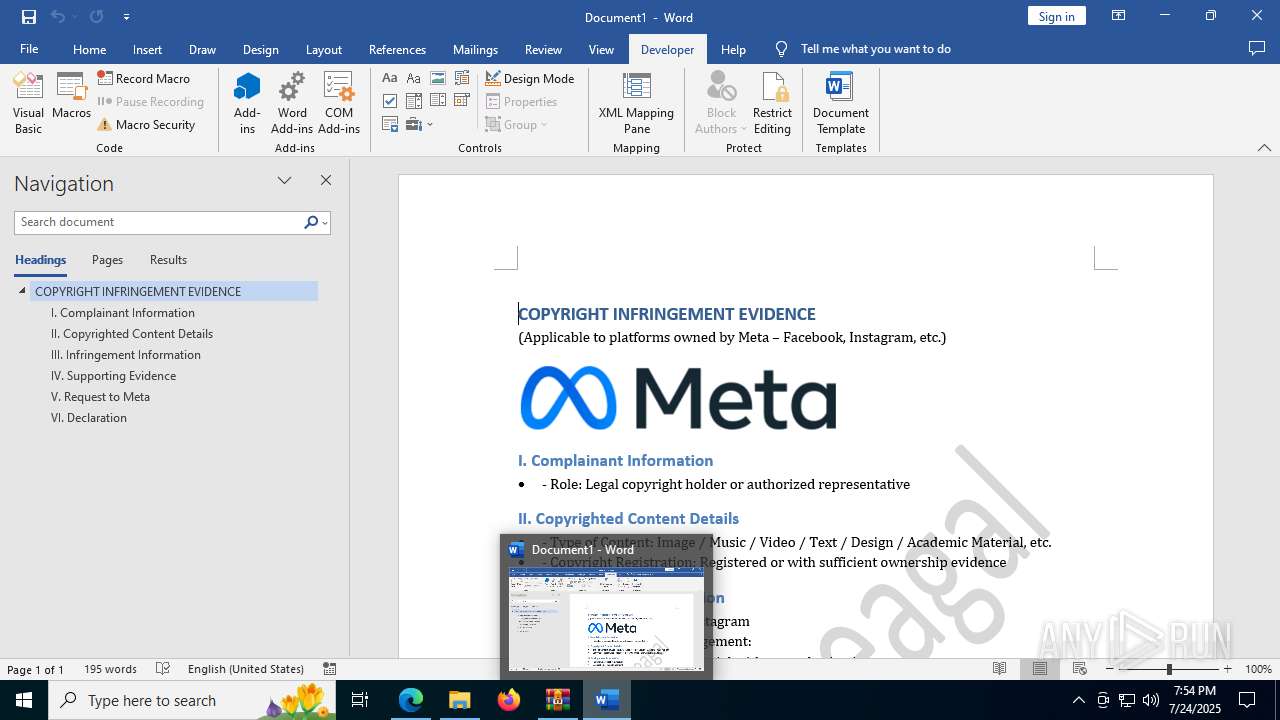Toggle Design Mode

click(x=530, y=78)
